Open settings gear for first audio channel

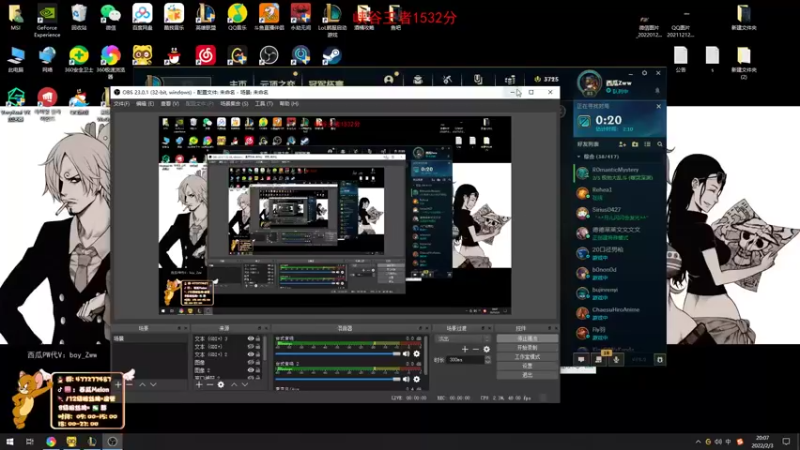(417, 354)
